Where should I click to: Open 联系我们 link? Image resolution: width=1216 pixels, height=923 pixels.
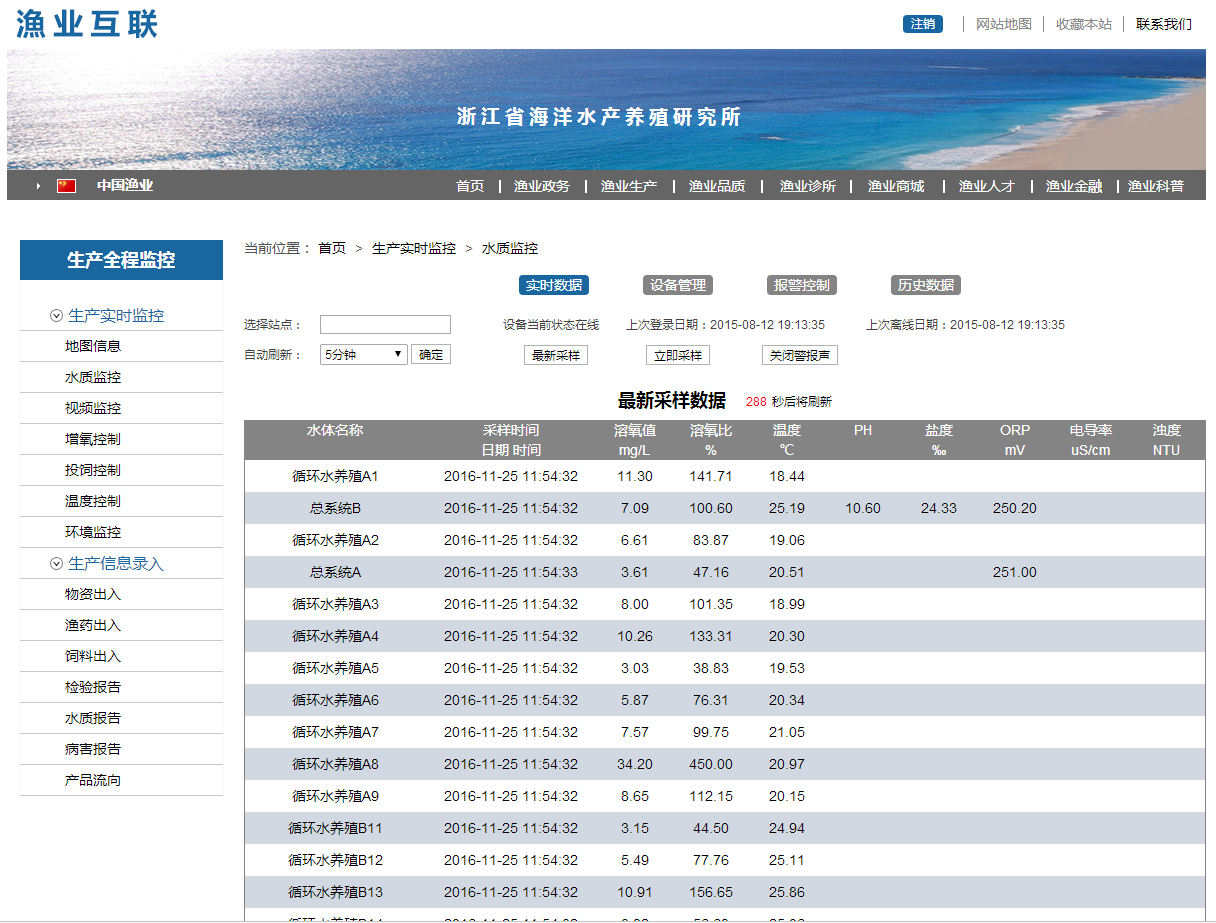pyautogui.click(x=1164, y=24)
